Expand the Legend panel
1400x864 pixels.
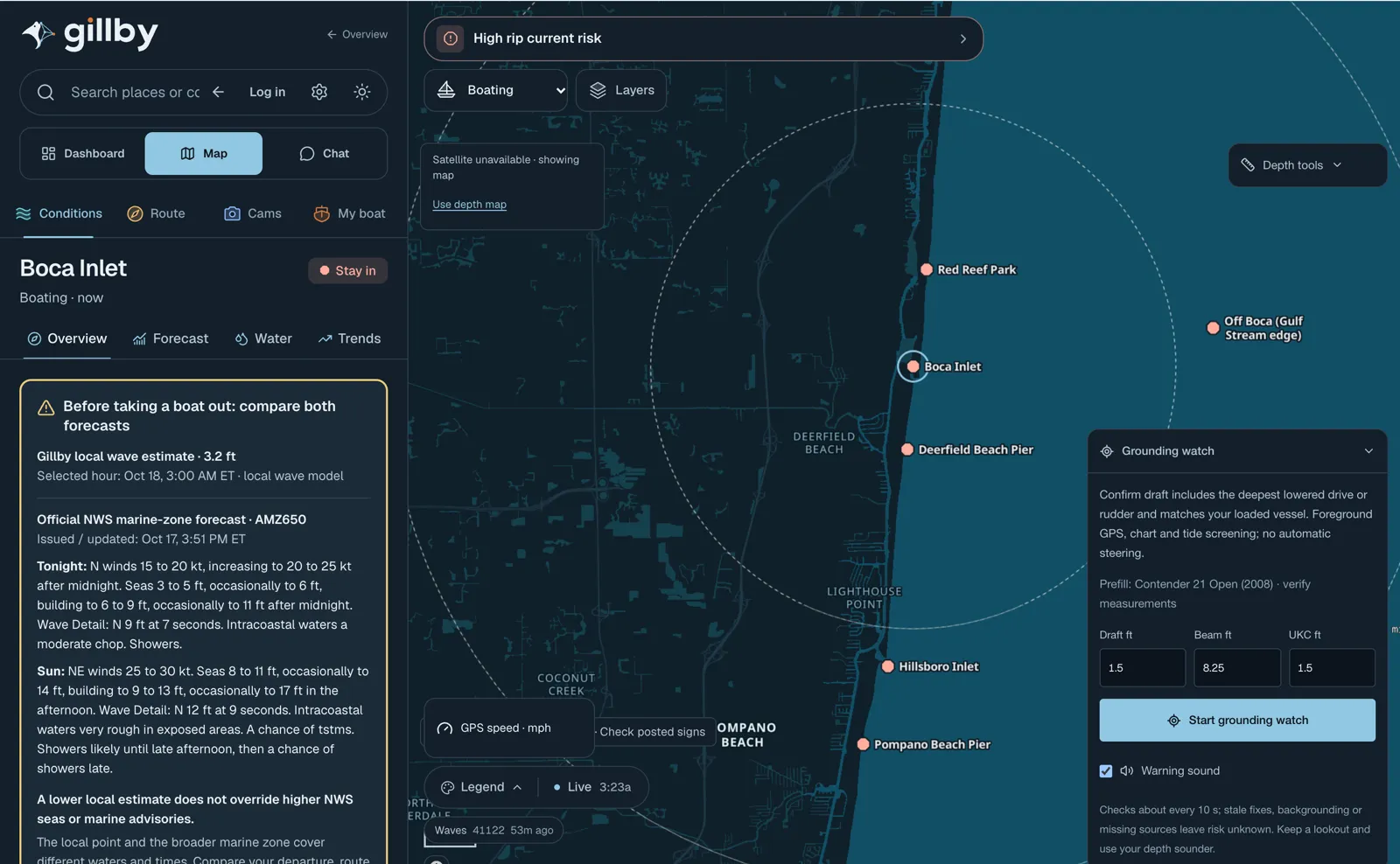tap(481, 787)
